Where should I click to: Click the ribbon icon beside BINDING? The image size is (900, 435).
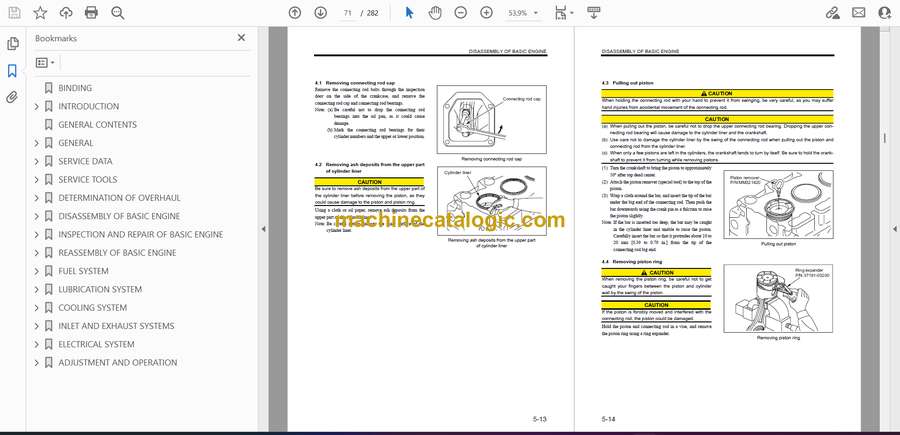(49, 88)
